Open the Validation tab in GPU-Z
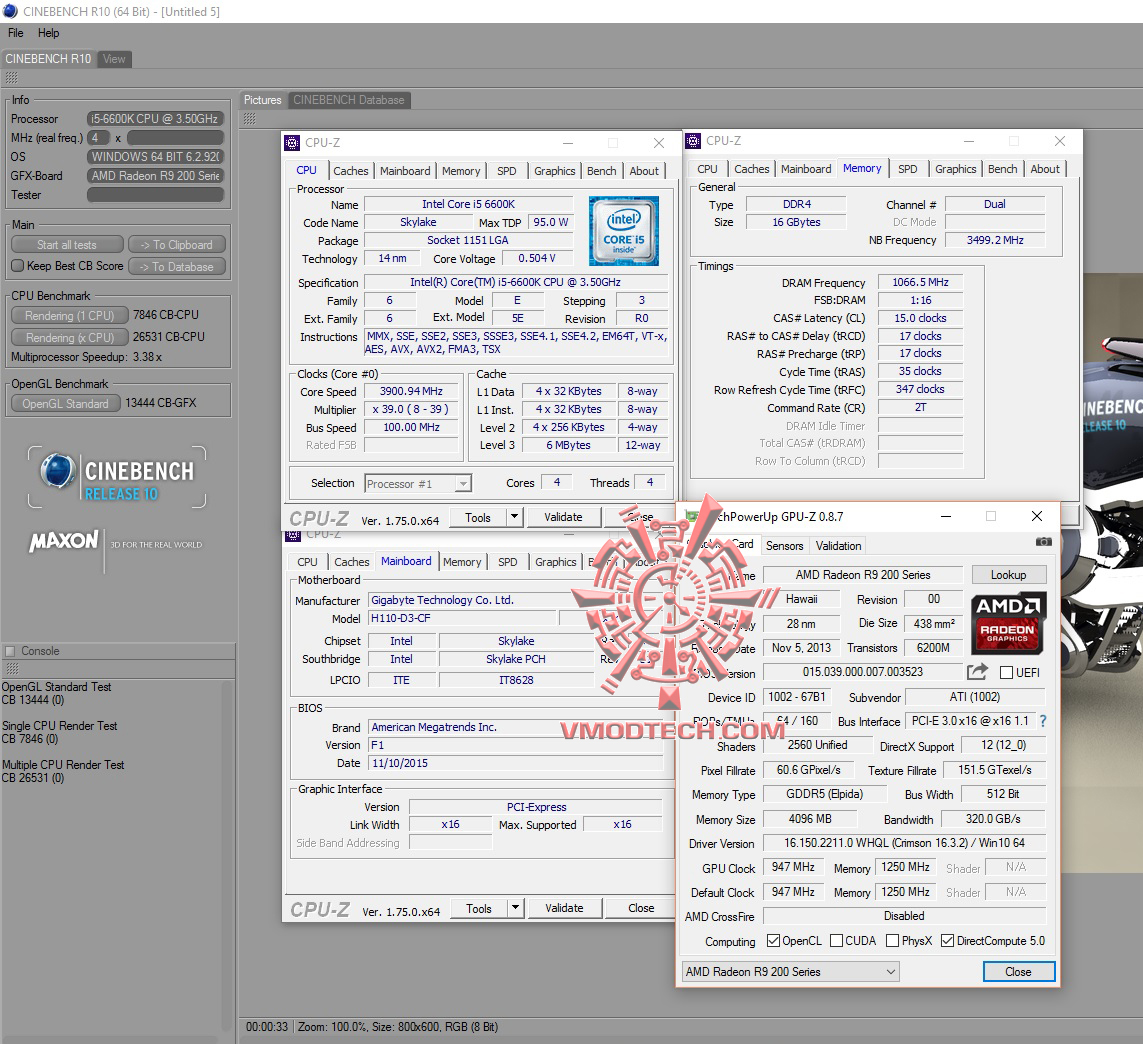 838,545
